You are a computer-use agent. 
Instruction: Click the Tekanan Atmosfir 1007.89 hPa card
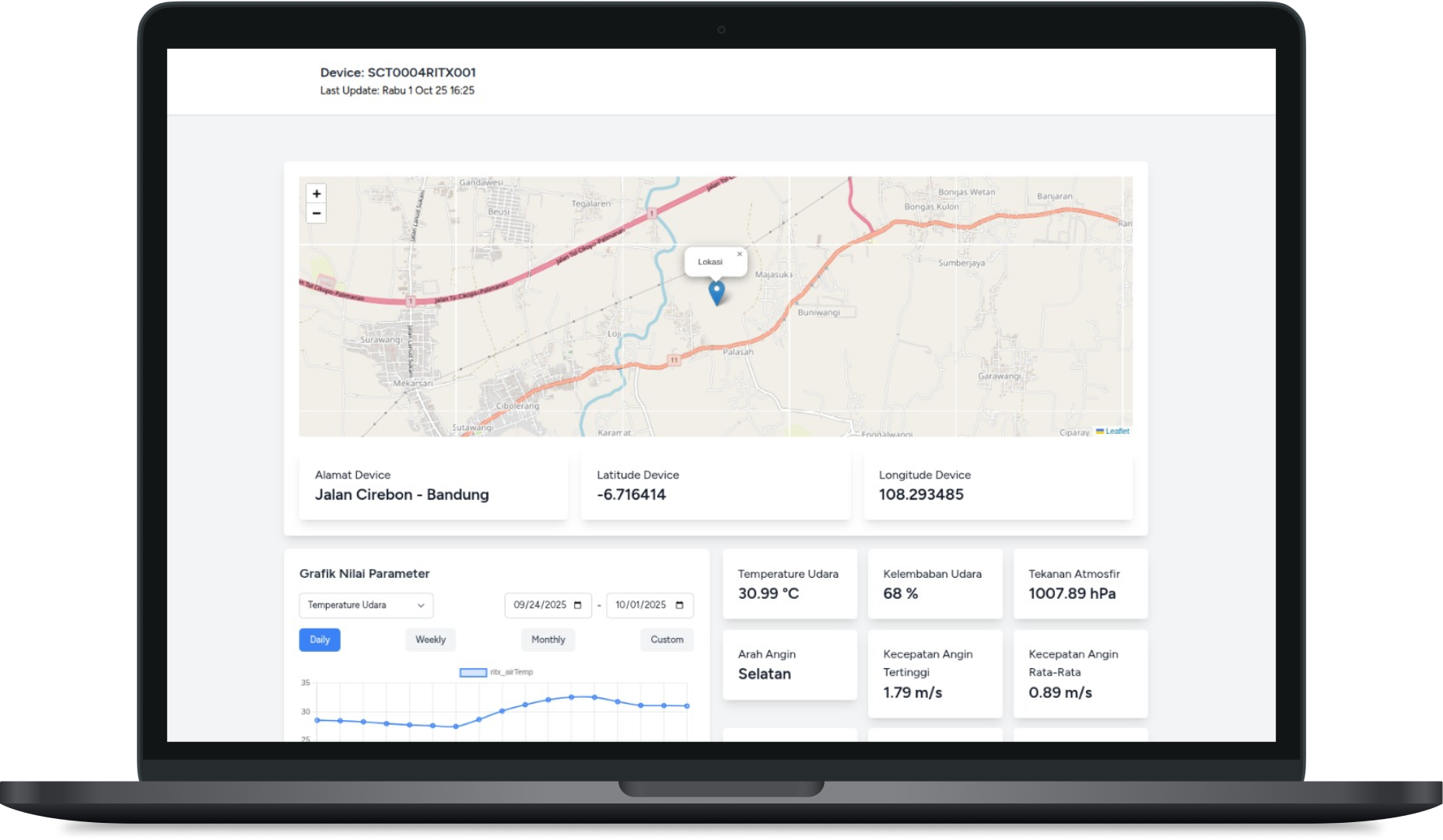point(1080,584)
